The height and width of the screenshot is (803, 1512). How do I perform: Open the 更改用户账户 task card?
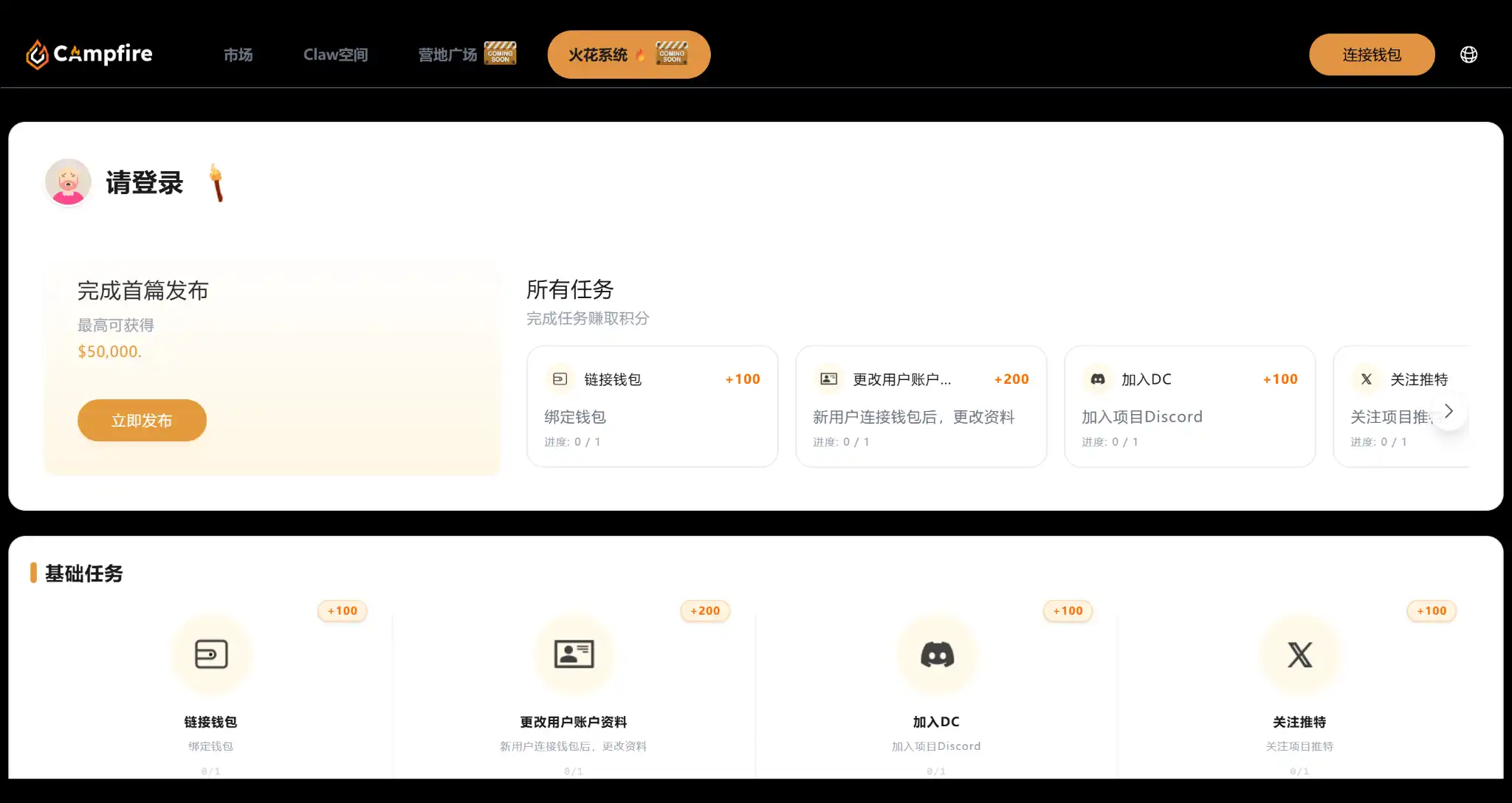tap(921, 406)
